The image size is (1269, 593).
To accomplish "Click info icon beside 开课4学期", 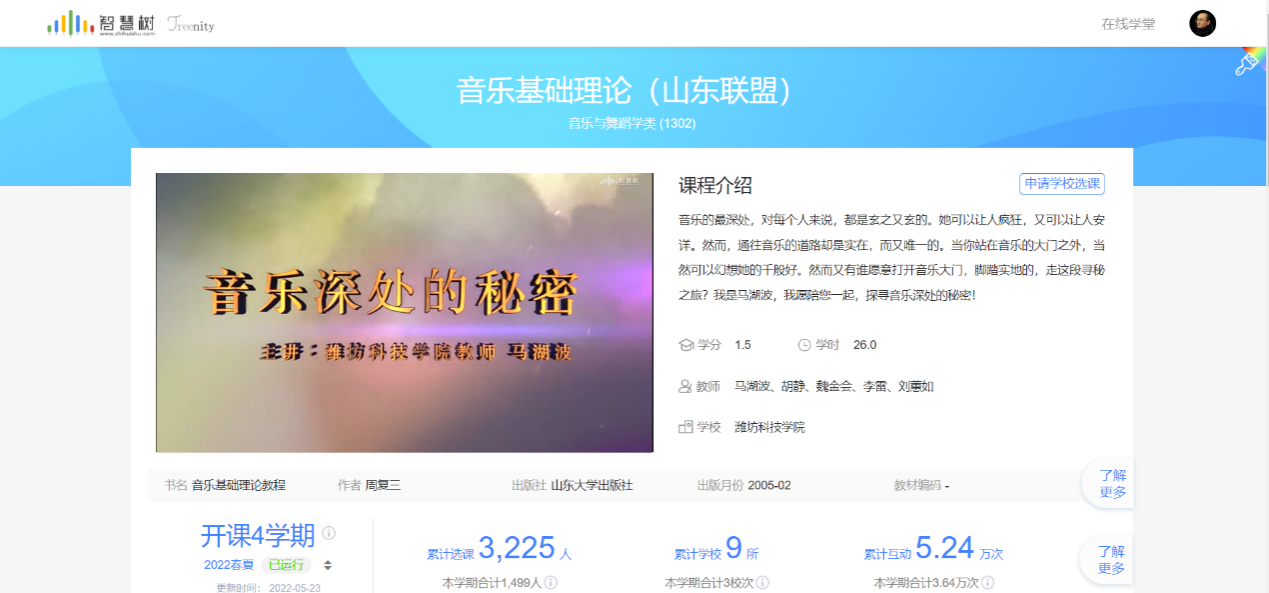I will point(328,533).
